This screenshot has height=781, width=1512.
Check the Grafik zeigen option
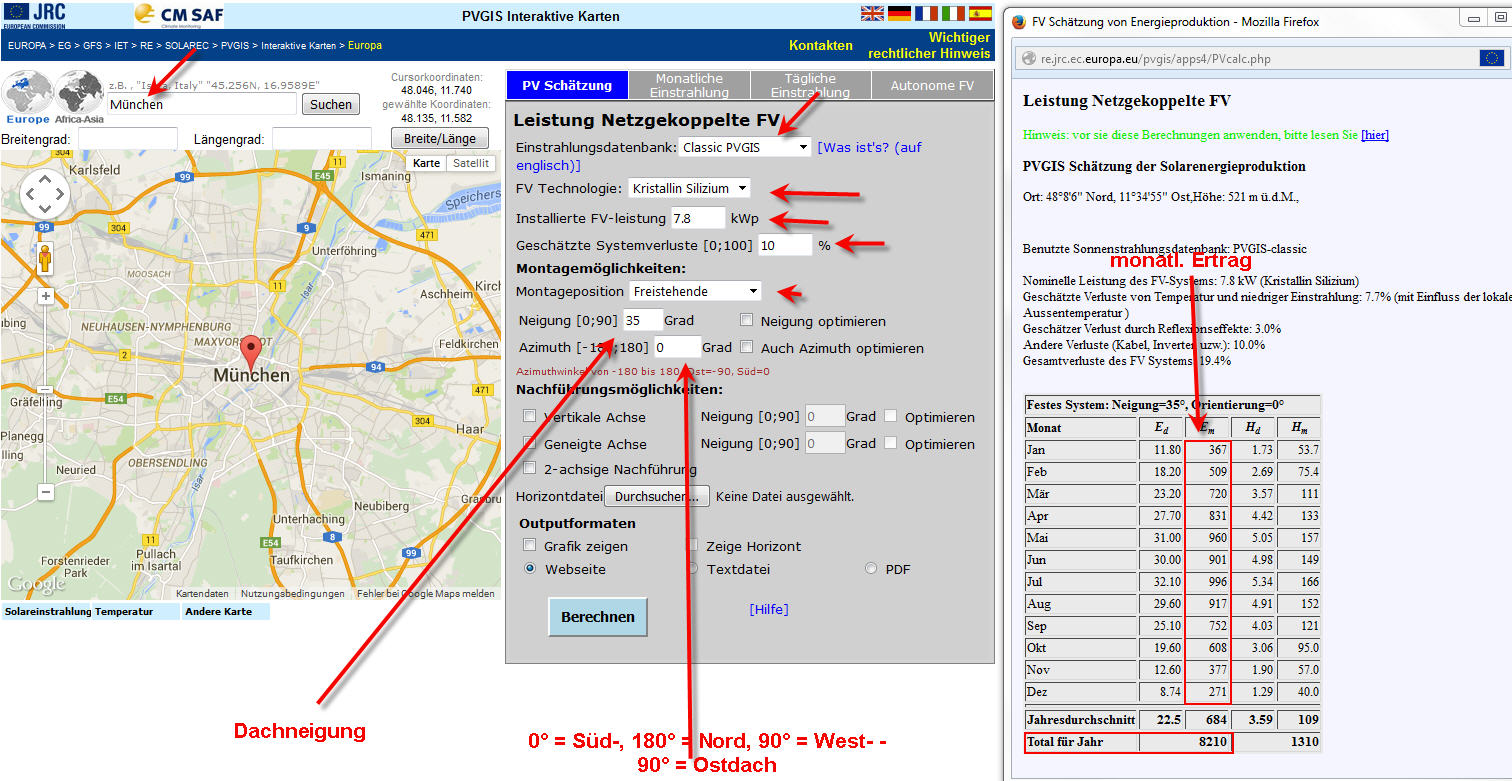click(529, 546)
